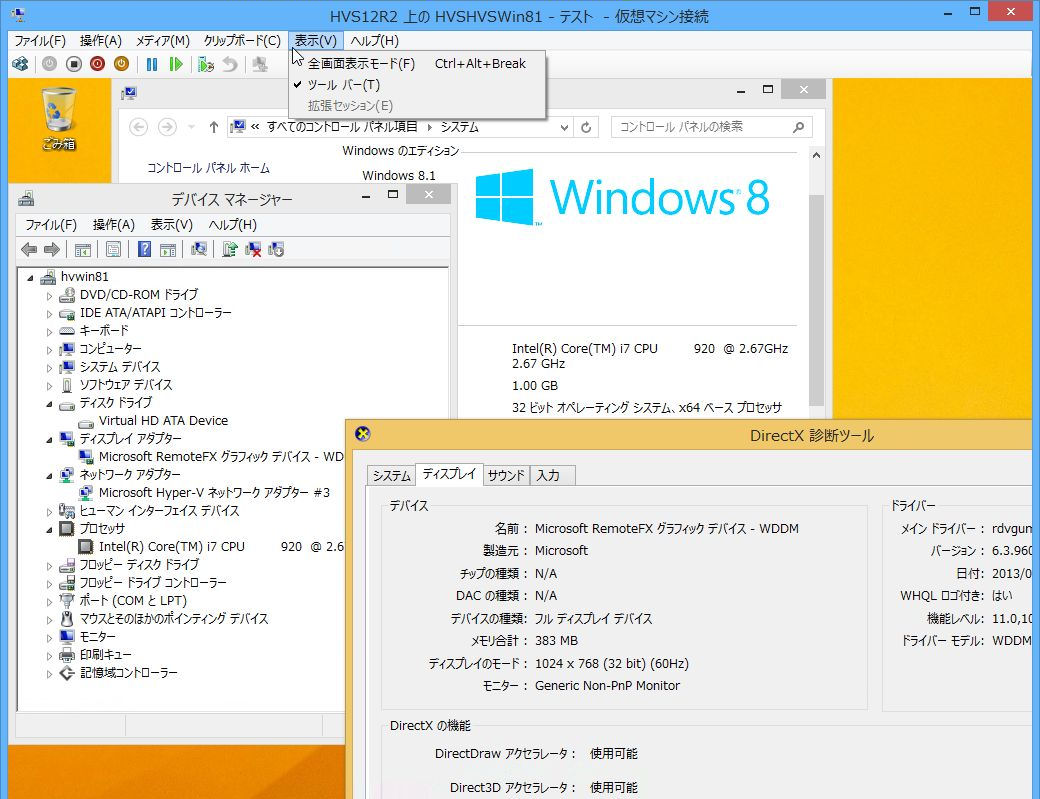Click the blue Help question mark icon
The width and height of the screenshot is (1040, 799).
[x=144, y=249]
